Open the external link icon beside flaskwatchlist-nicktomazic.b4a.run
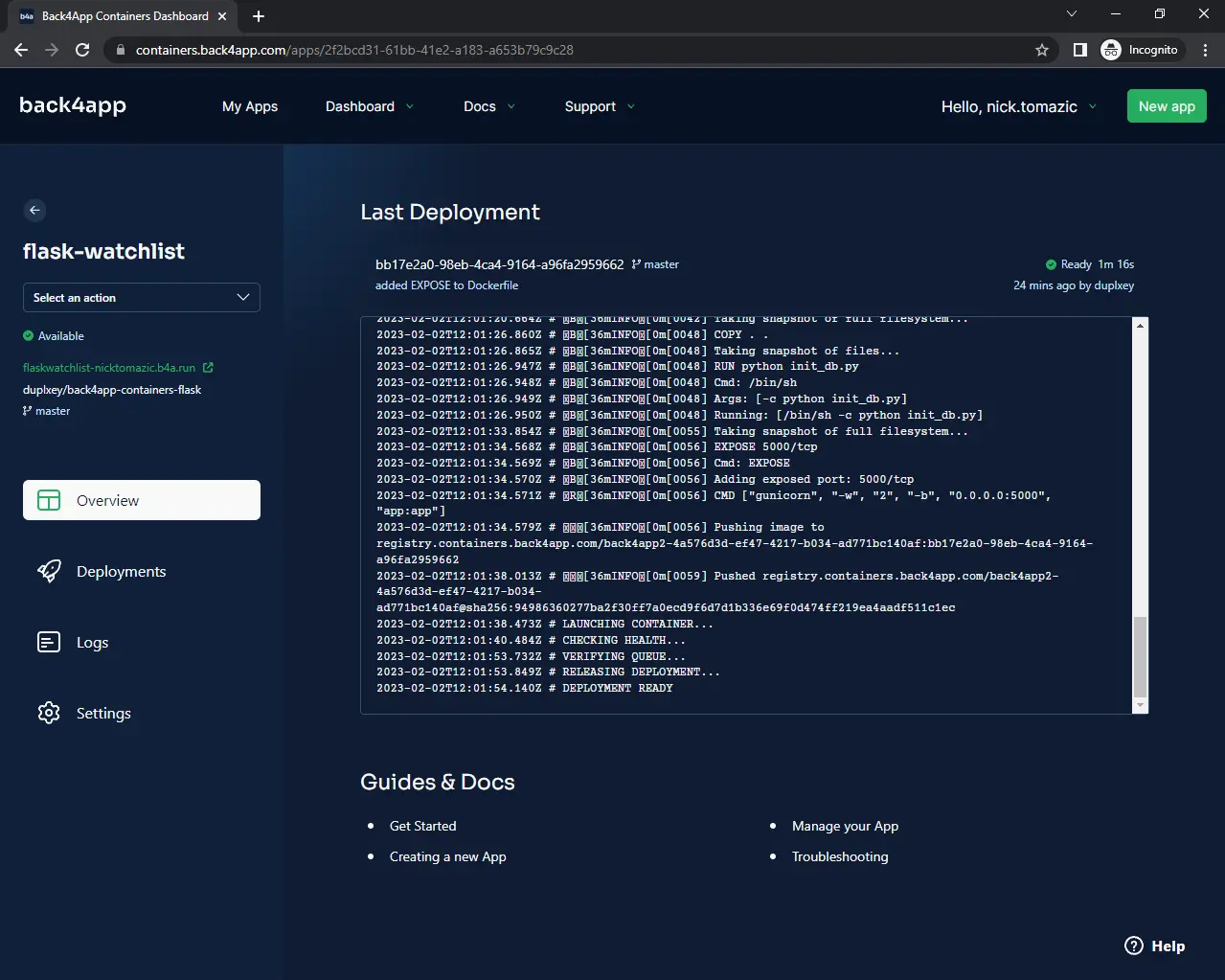 (x=210, y=367)
